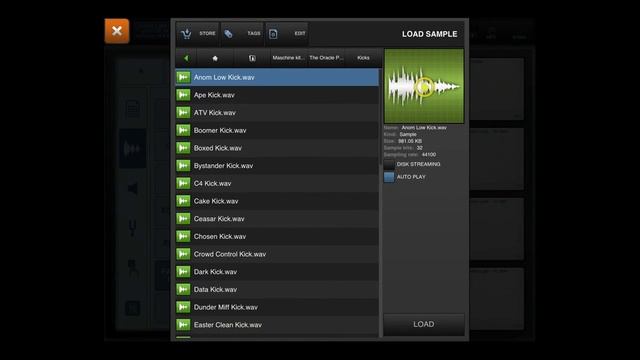Click the Edit file button
This screenshot has width=640, height=360.
[x=287, y=33]
